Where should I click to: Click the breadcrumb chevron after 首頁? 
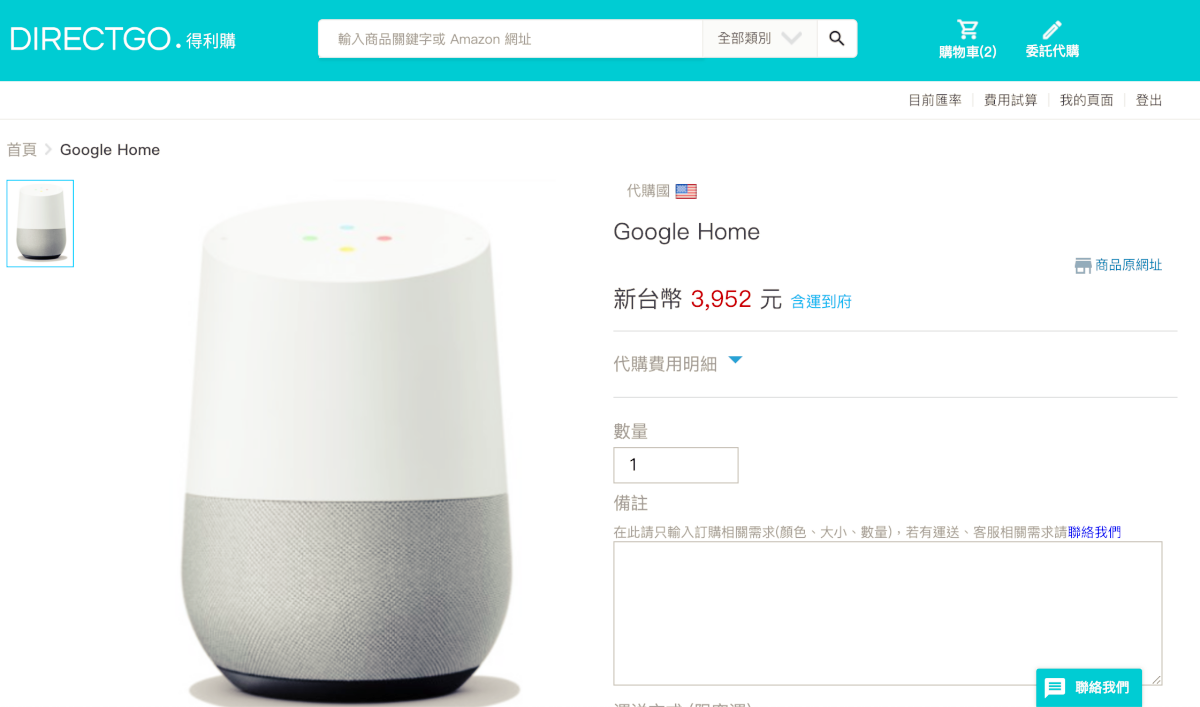click(48, 150)
